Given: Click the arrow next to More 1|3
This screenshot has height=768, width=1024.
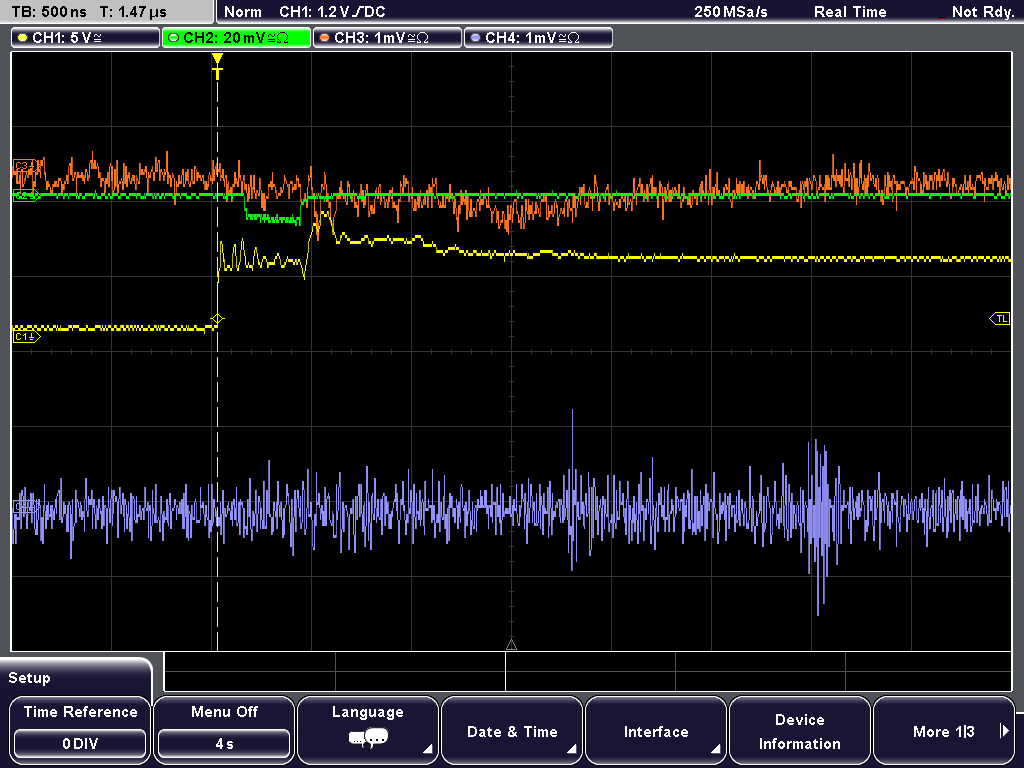Looking at the screenshot, I should click(1004, 731).
